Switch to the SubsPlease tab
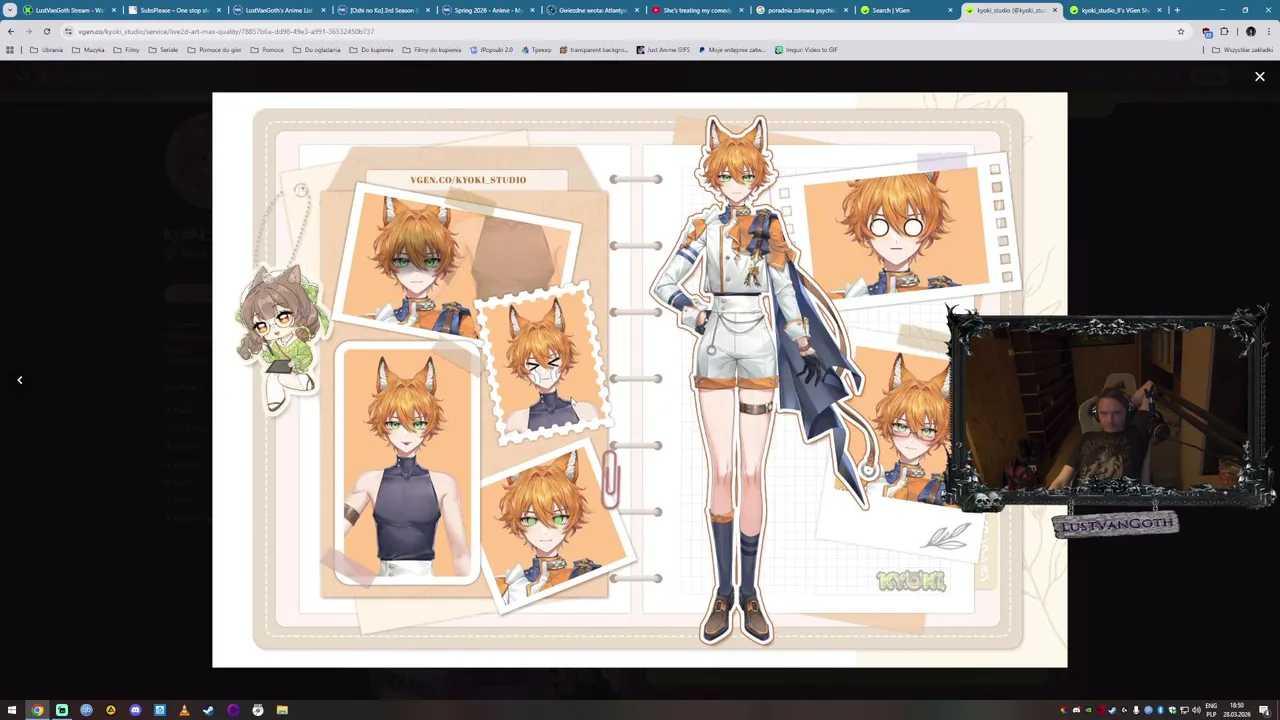1280x720 pixels. tap(175, 10)
